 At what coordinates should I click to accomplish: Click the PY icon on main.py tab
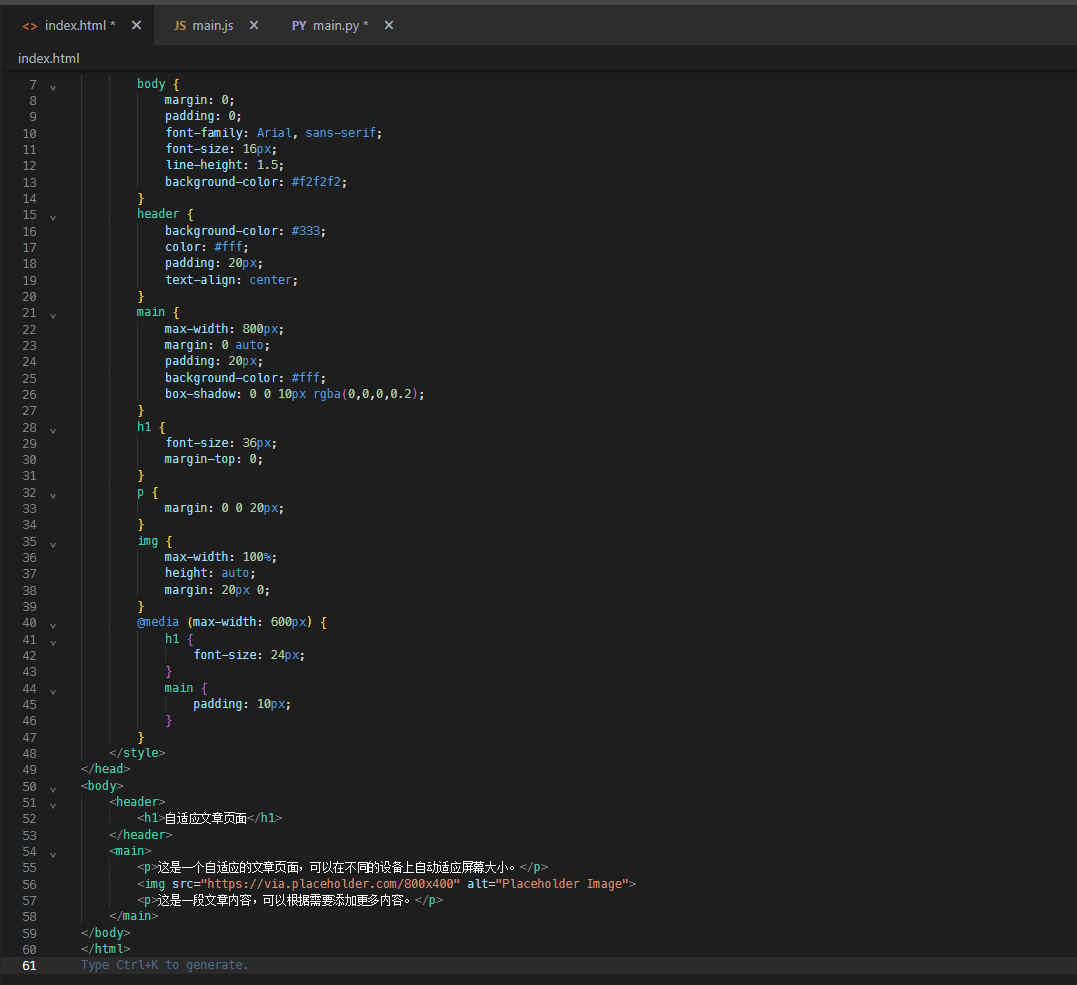point(299,25)
